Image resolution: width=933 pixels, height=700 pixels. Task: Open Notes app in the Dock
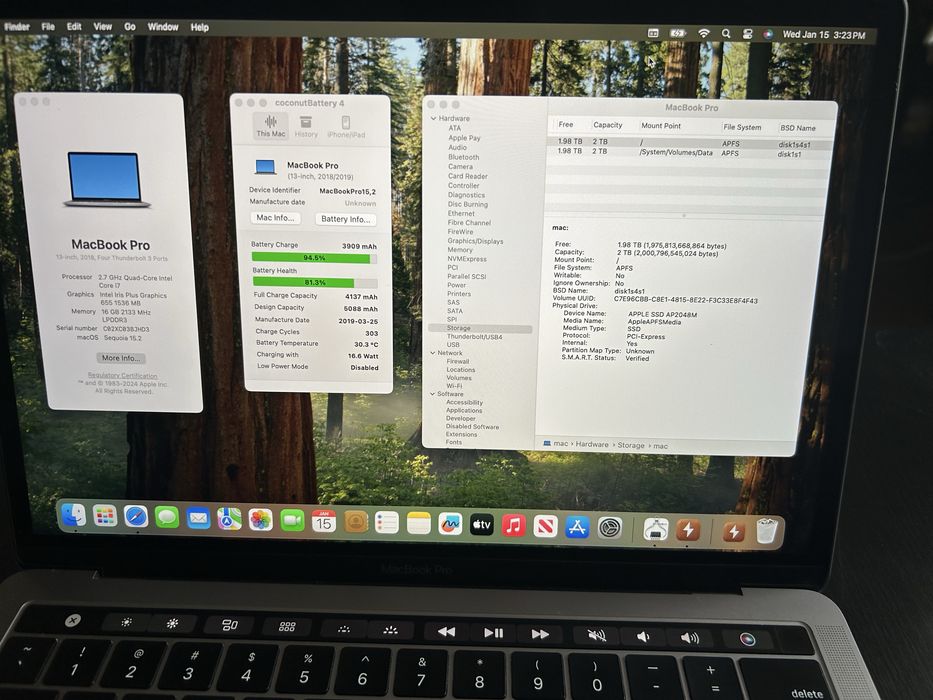(x=418, y=524)
